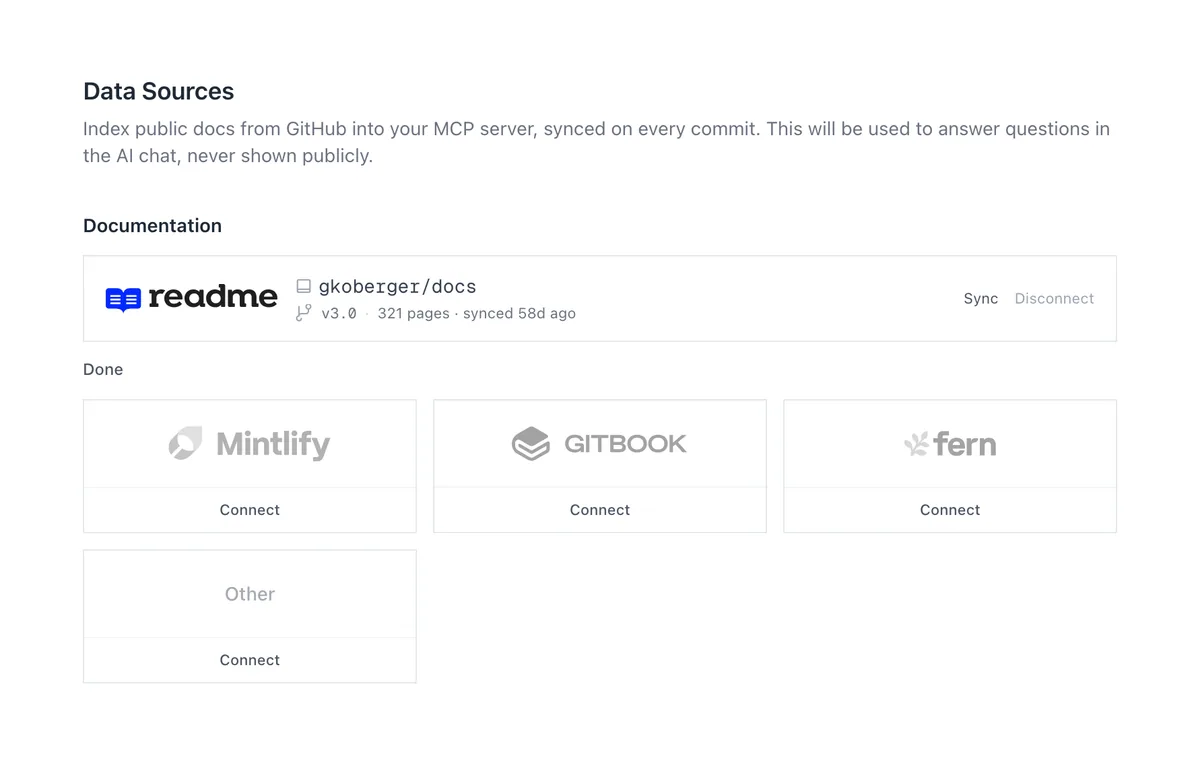Image resolution: width=1200 pixels, height=766 pixels.
Task: Click the GitBook stacked-book logo icon
Action: coord(531,443)
